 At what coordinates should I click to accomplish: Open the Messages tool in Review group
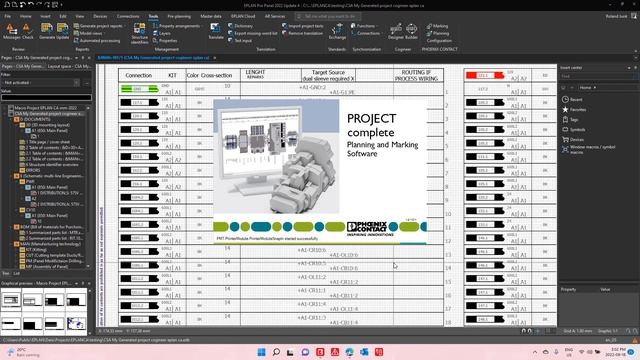click(x=11, y=31)
